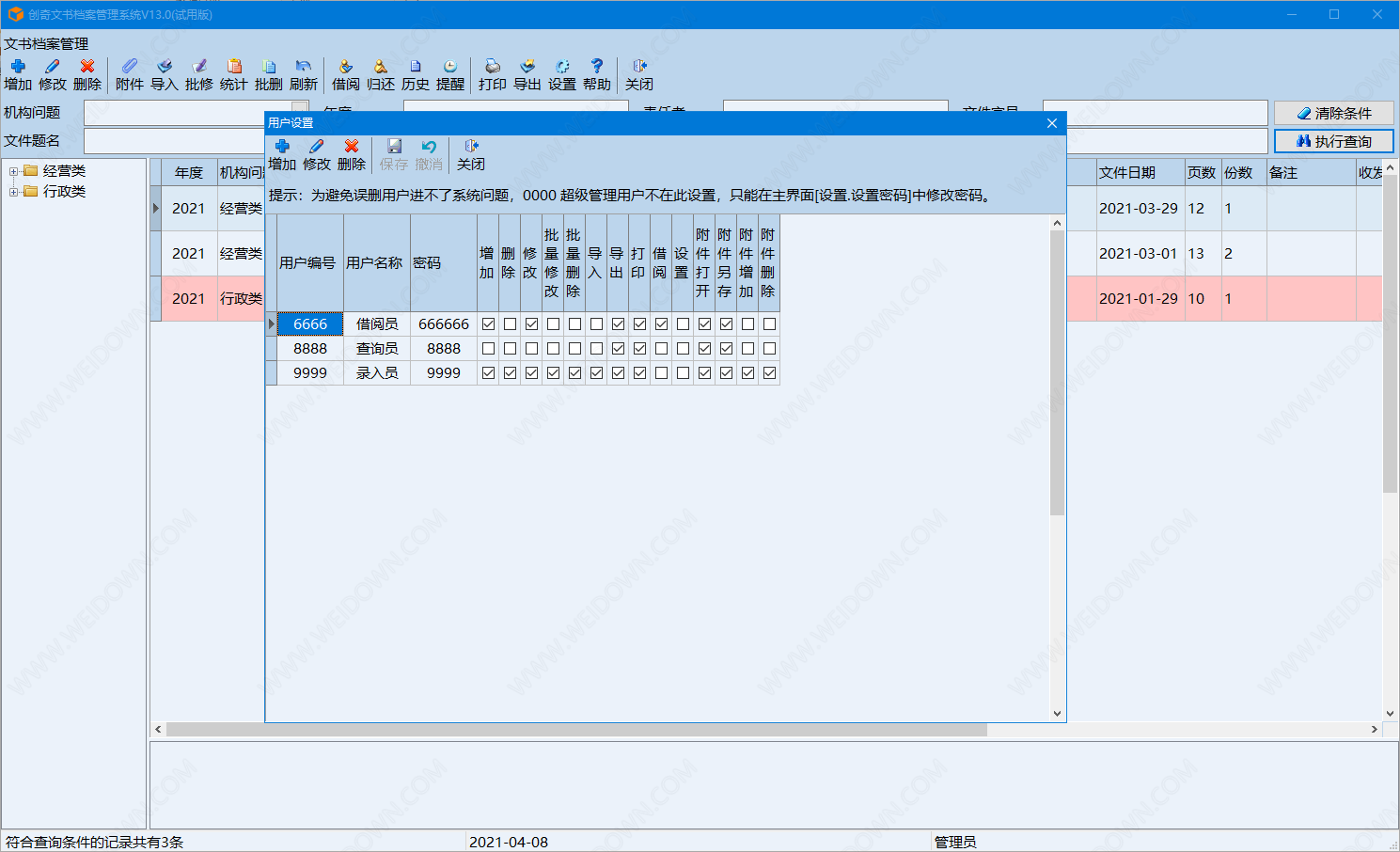Open 历史 history tool
Screen dimensions: 1400x852
pos(416,74)
